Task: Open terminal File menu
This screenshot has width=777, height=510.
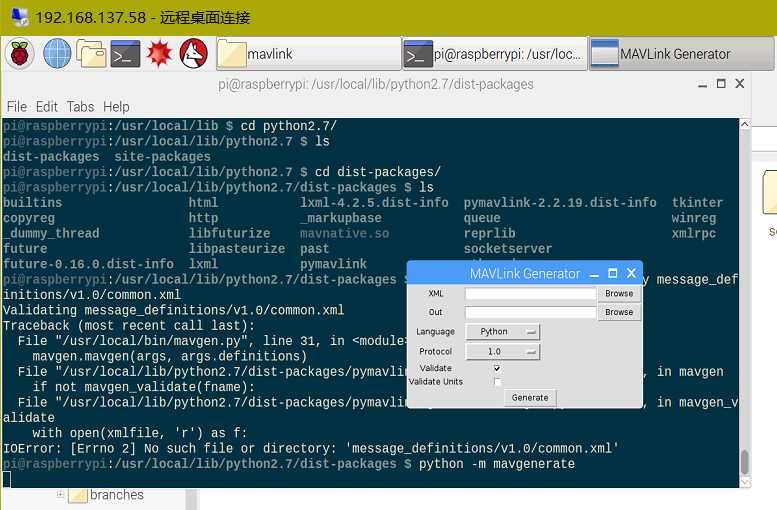Action: point(17,107)
